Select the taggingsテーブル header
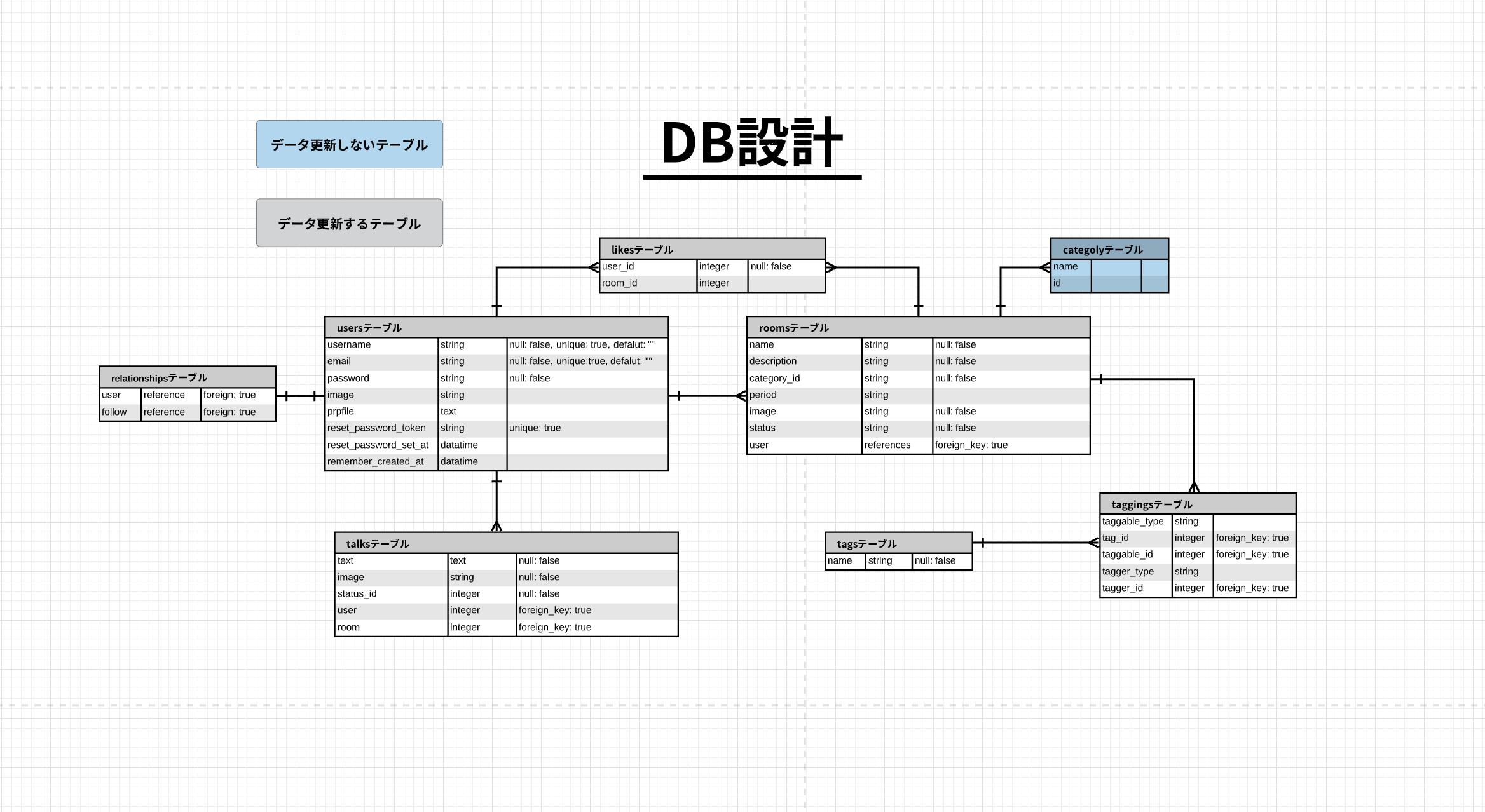Image resolution: width=1485 pixels, height=812 pixels. [1197, 504]
